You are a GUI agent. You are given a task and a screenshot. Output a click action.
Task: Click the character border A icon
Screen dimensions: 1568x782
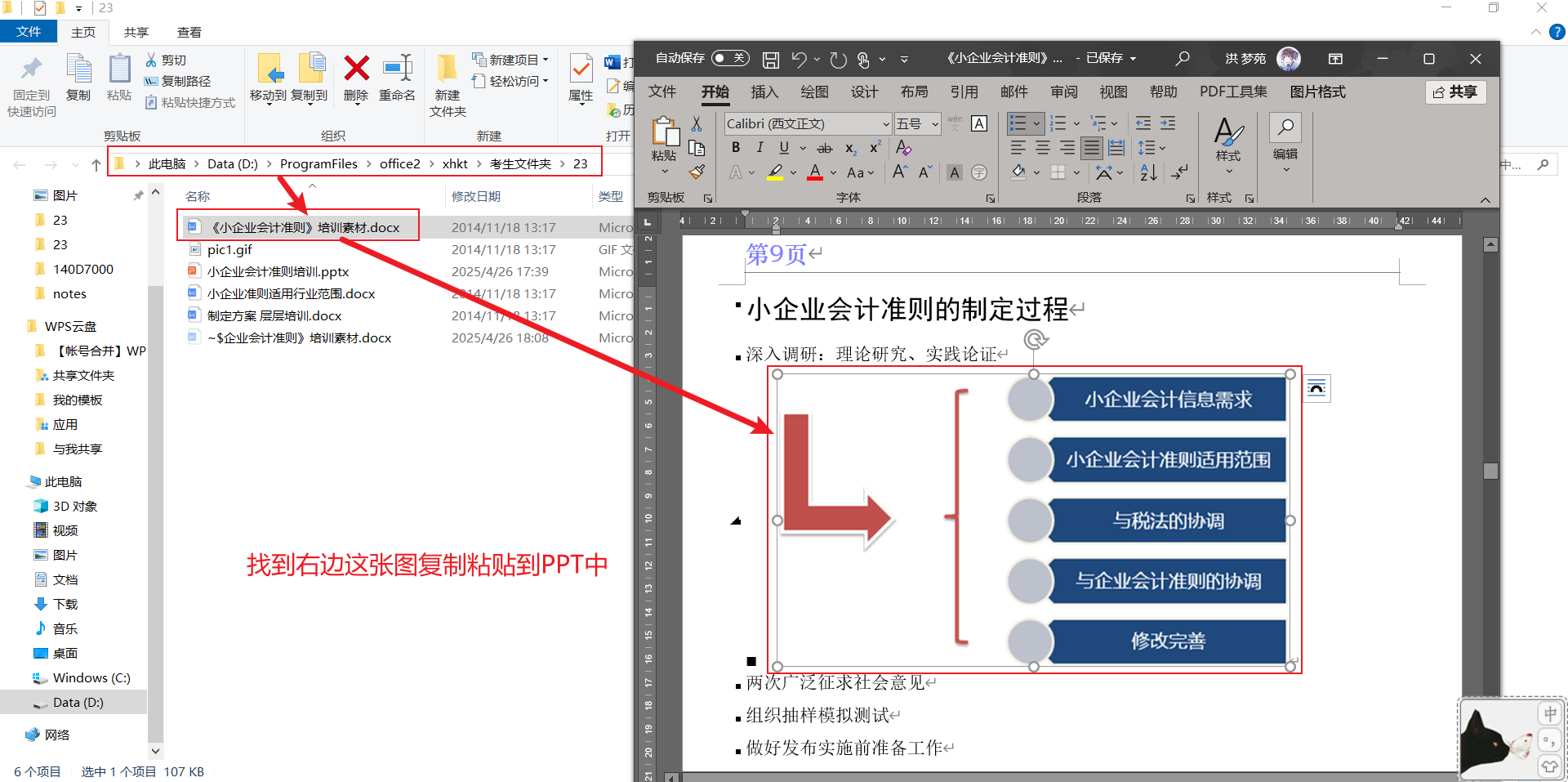[979, 123]
